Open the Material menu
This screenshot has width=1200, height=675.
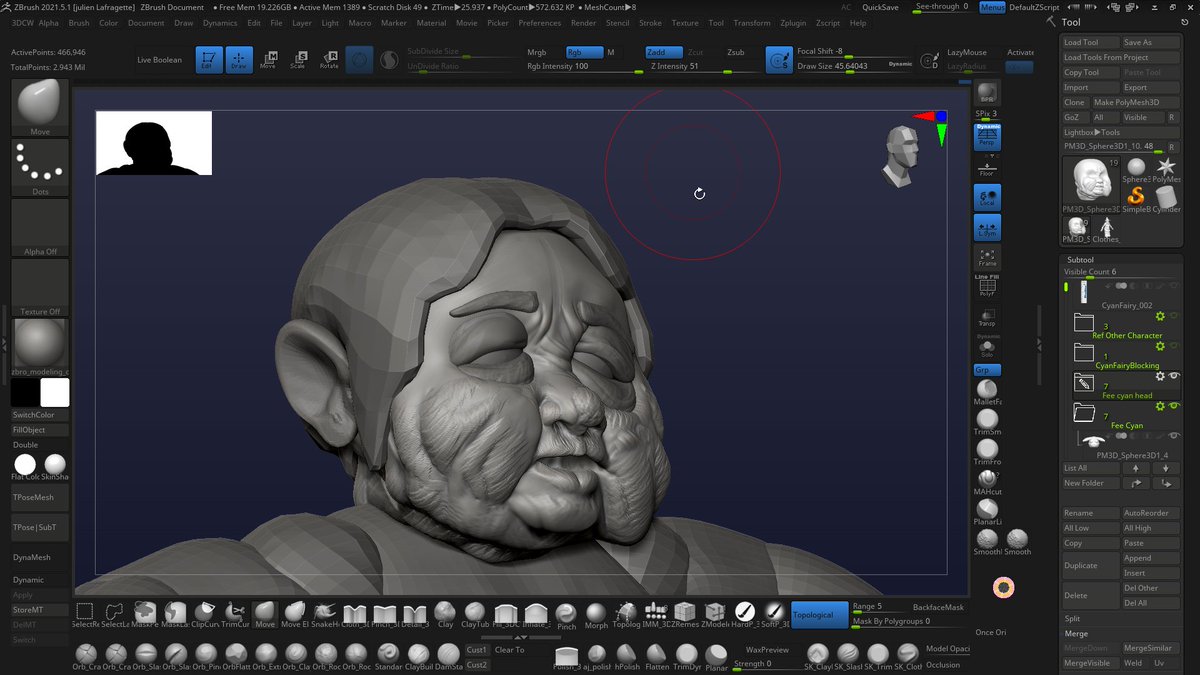click(431, 23)
